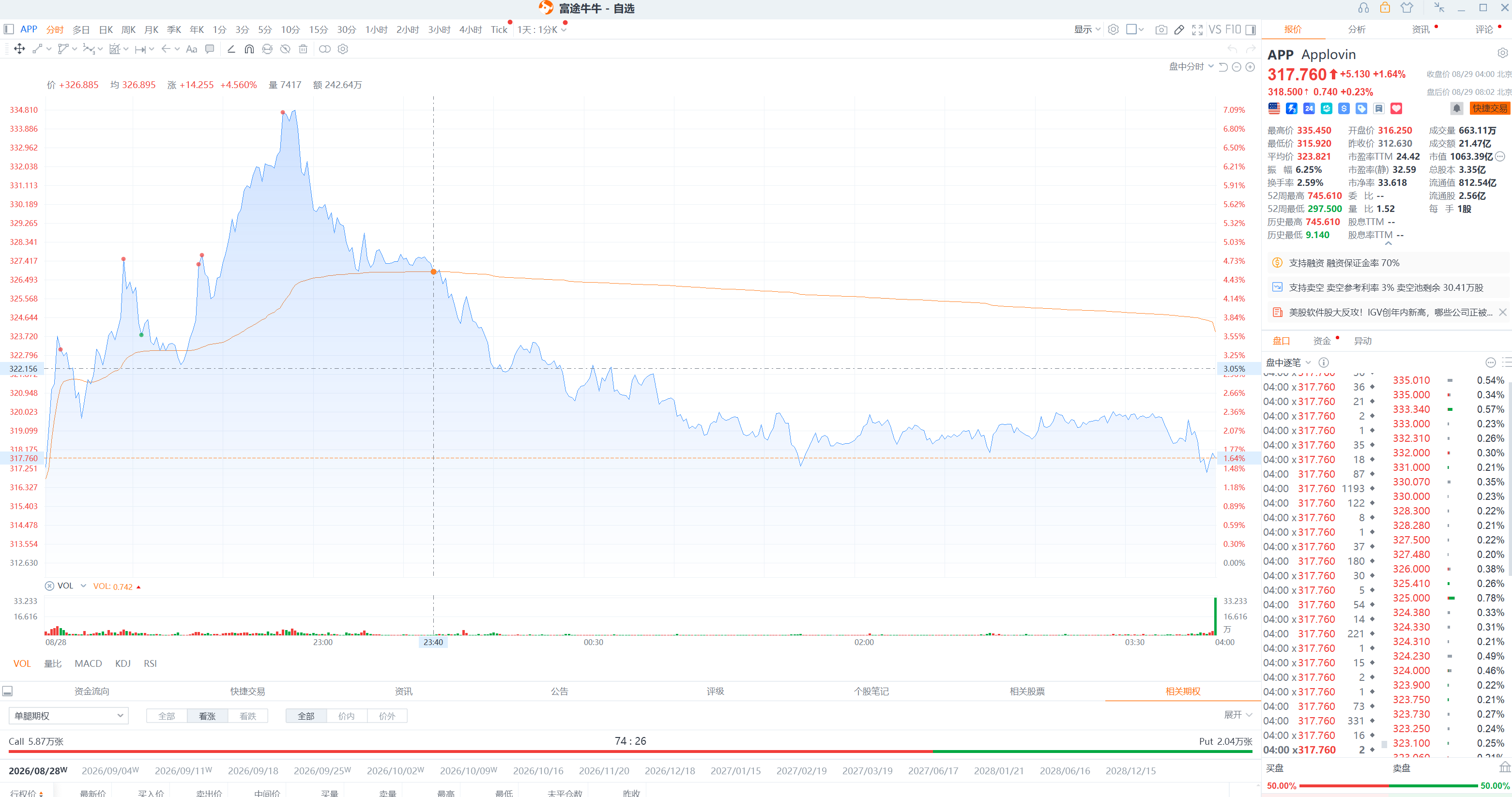Screen dimensions: 1512x797
Task: Delete all drawings with trash icon
Action: (x=303, y=49)
